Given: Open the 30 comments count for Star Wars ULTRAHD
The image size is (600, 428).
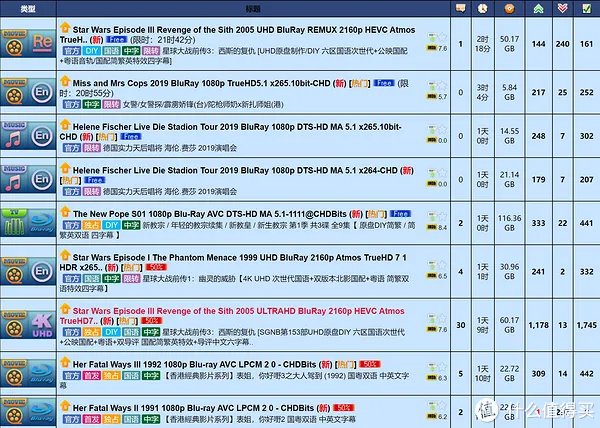Looking at the screenshot, I should [460, 324].
